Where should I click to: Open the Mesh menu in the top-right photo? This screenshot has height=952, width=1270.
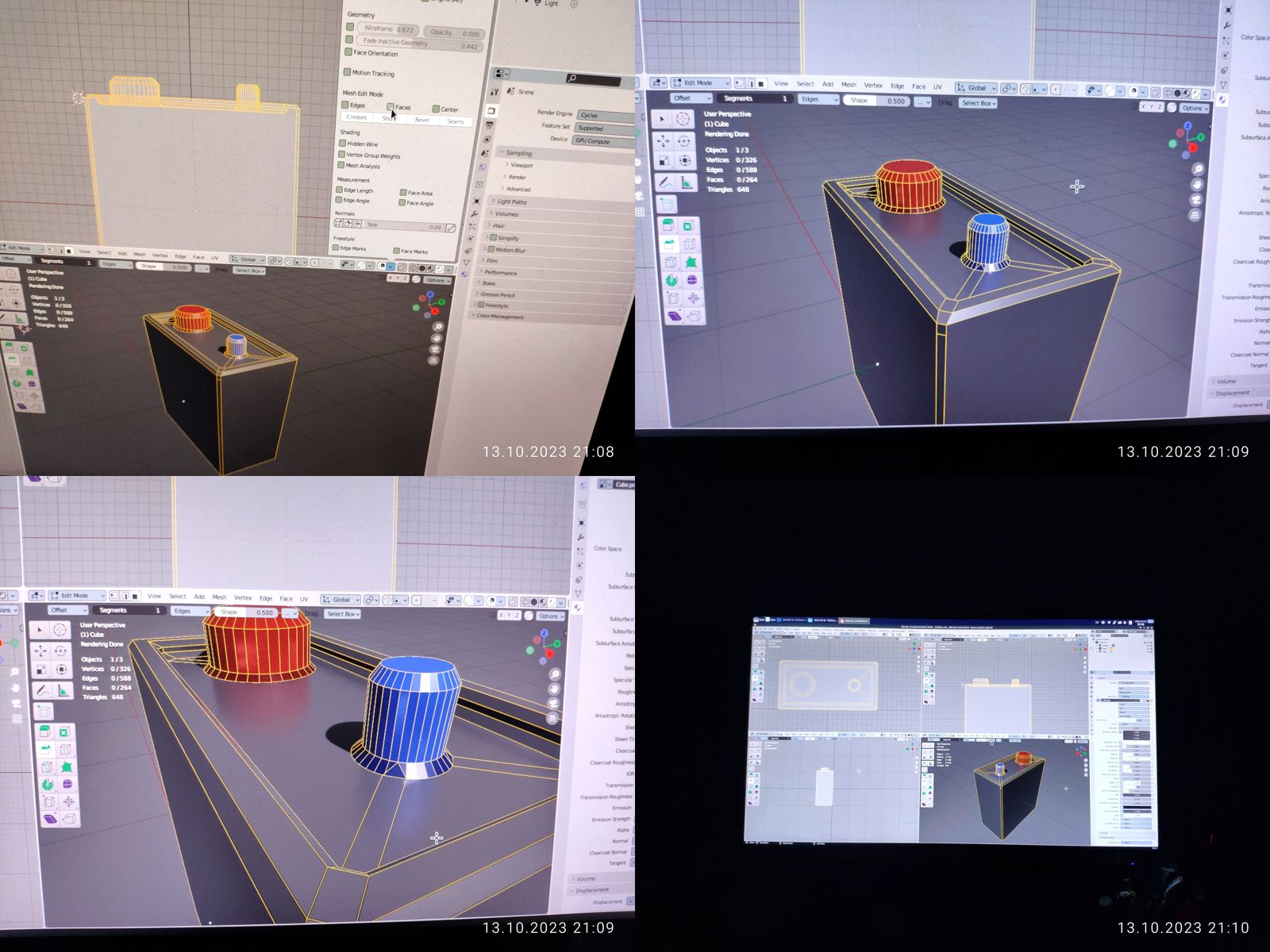coord(849,84)
